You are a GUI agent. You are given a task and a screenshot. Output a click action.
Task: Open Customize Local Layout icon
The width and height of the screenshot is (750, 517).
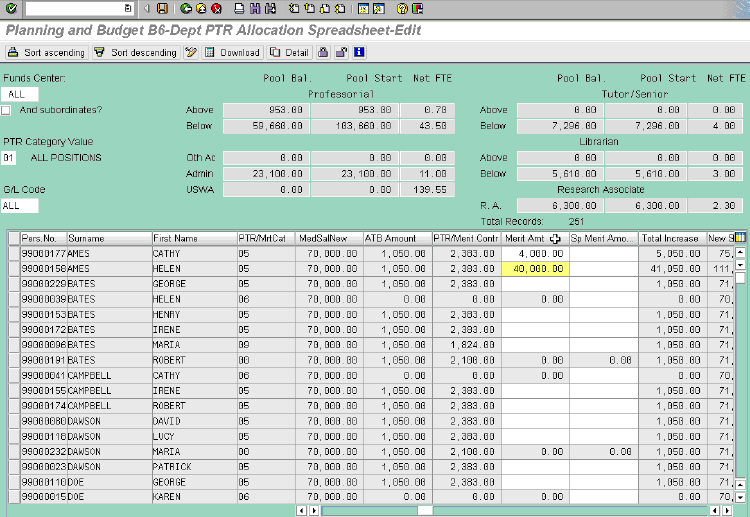418,8
